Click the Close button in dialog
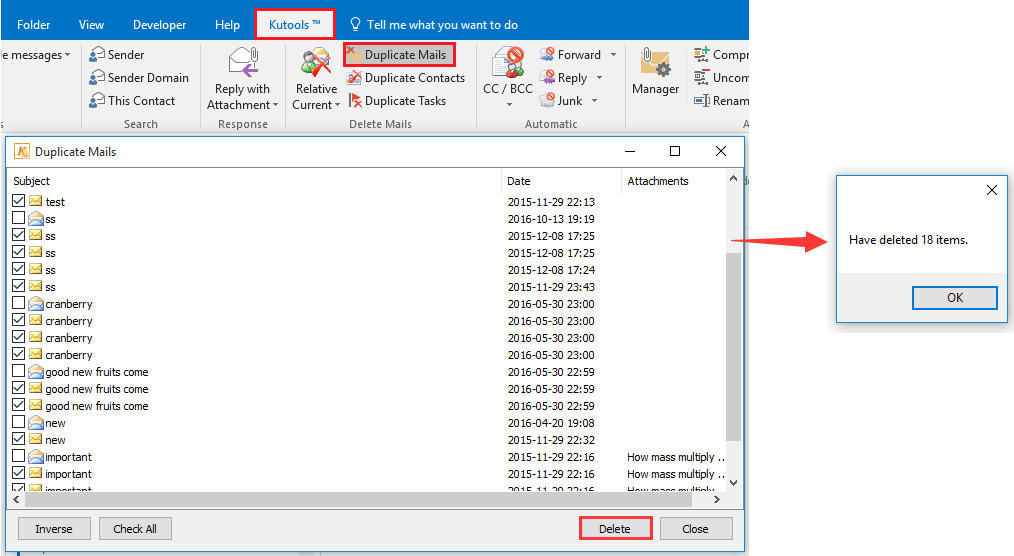The width and height of the screenshot is (1014, 556). click(x=696, y=529)
